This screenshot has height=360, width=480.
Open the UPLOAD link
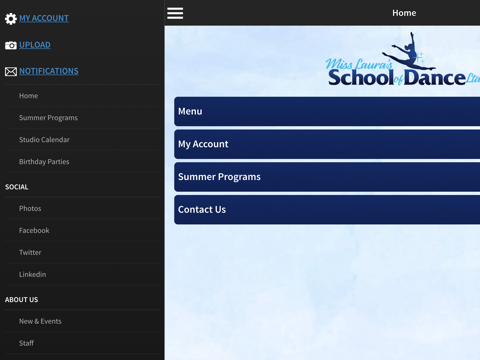pos(35,45)
